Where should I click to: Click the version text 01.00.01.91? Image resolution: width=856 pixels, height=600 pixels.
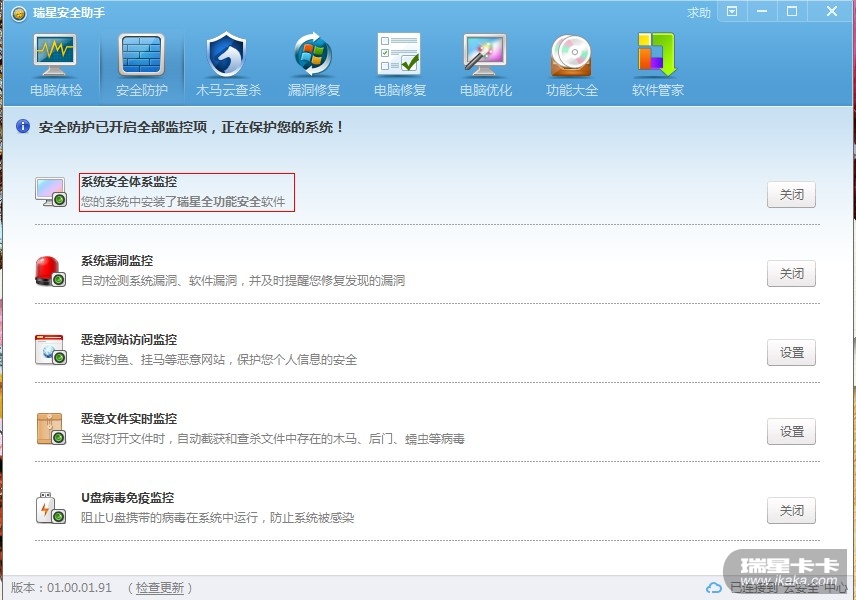point(79,587)
